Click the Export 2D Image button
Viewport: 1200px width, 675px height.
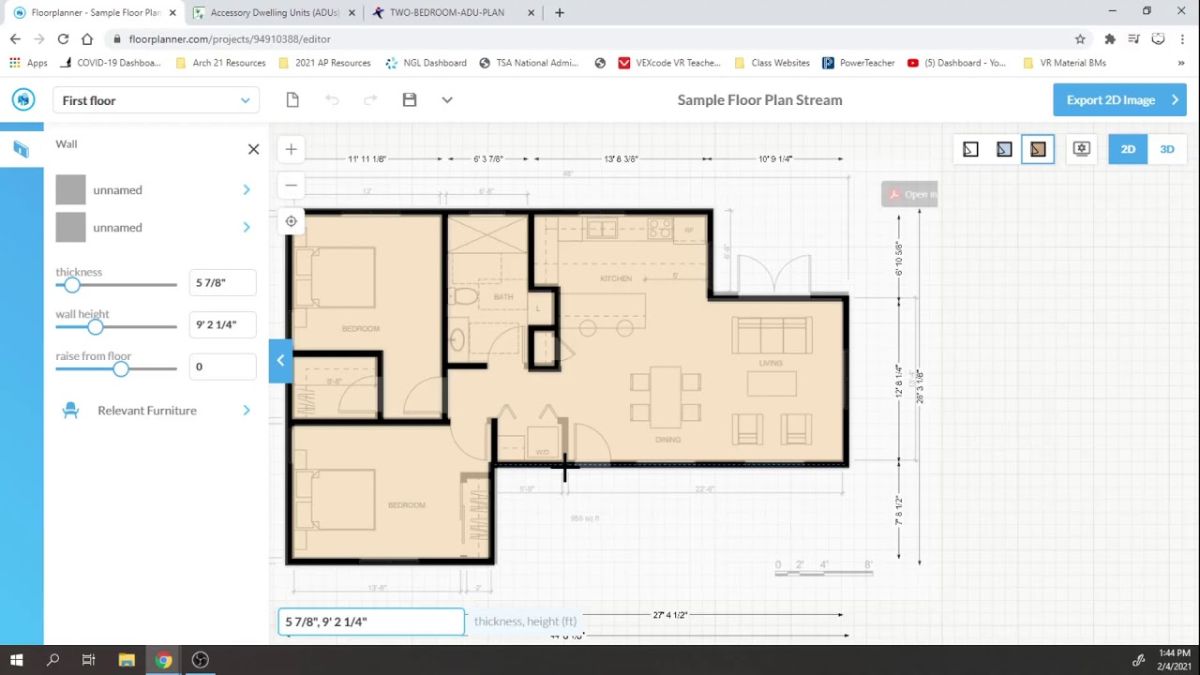[x=1119, y=99]
